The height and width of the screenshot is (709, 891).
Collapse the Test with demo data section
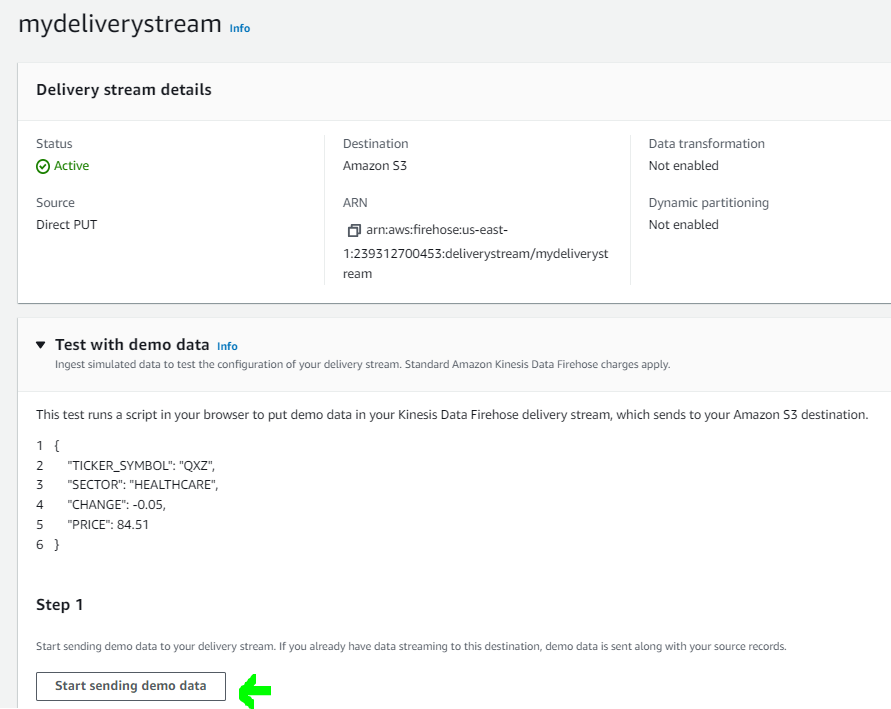pos(40,345)
